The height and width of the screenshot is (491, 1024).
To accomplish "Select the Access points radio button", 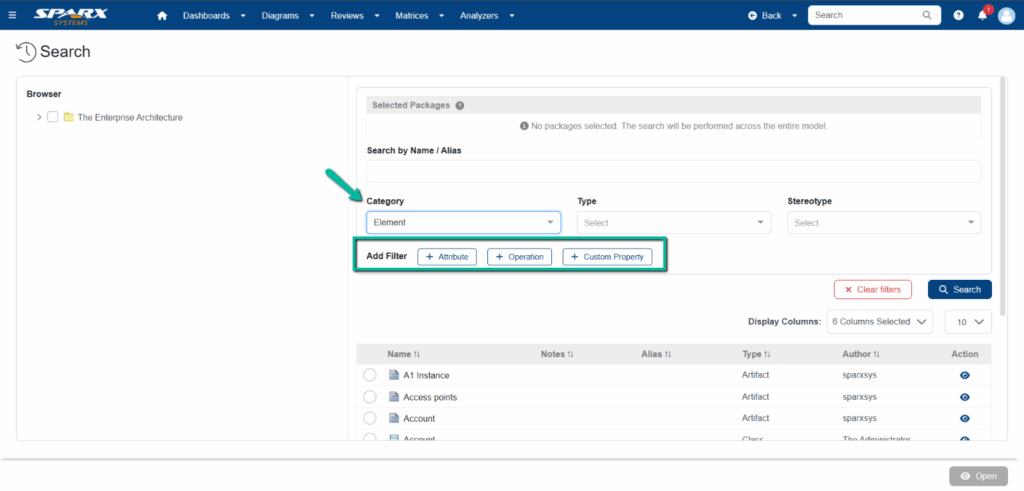I will pyautogui.click(x=370, y=397).
